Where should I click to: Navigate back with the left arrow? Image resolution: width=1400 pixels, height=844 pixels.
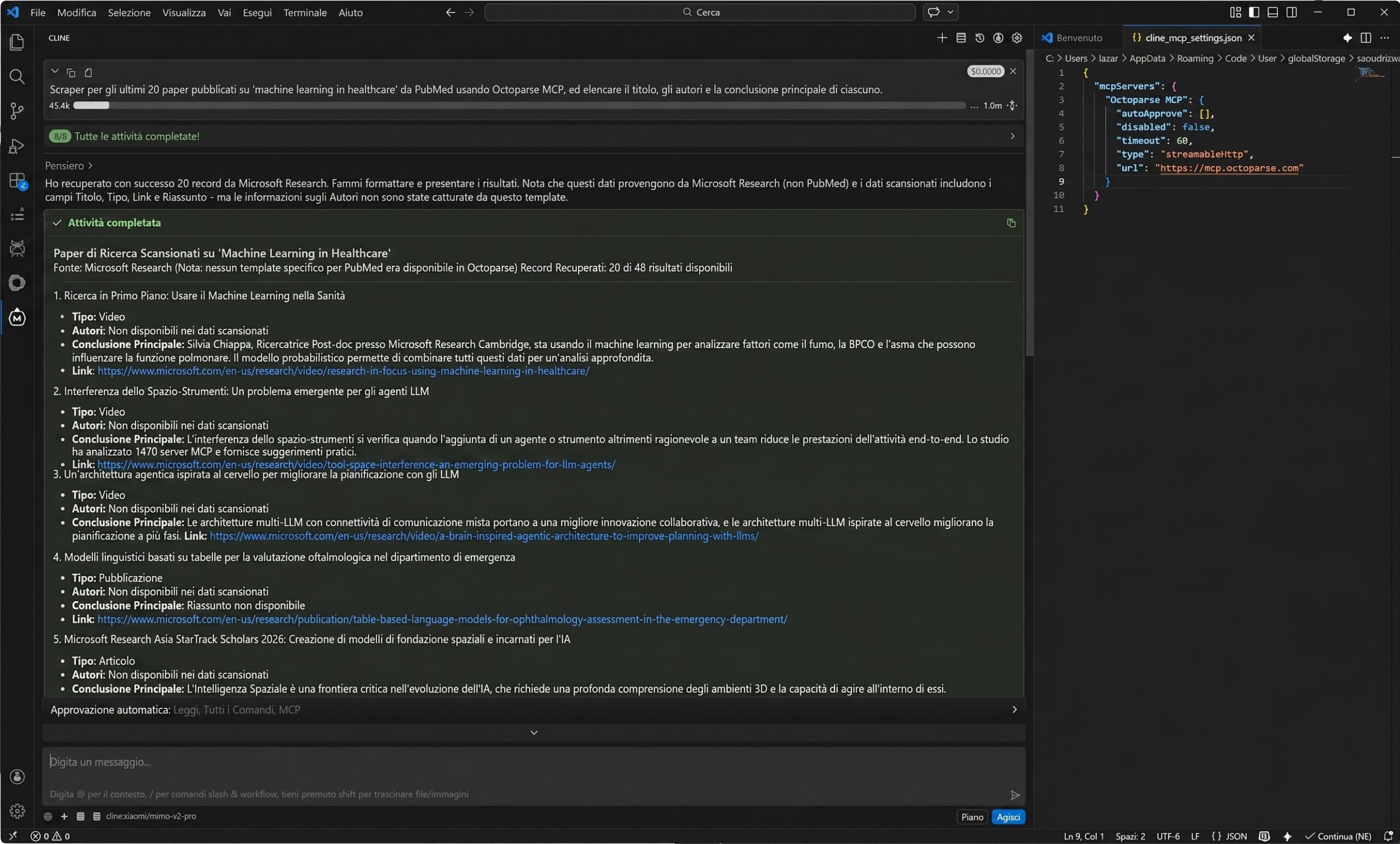[x=450, y=13]
